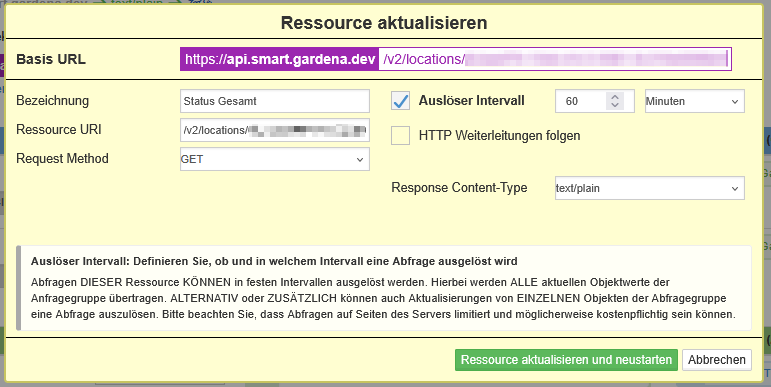Click the https://api.smart.gardena.dev host label

pos(279,59)
